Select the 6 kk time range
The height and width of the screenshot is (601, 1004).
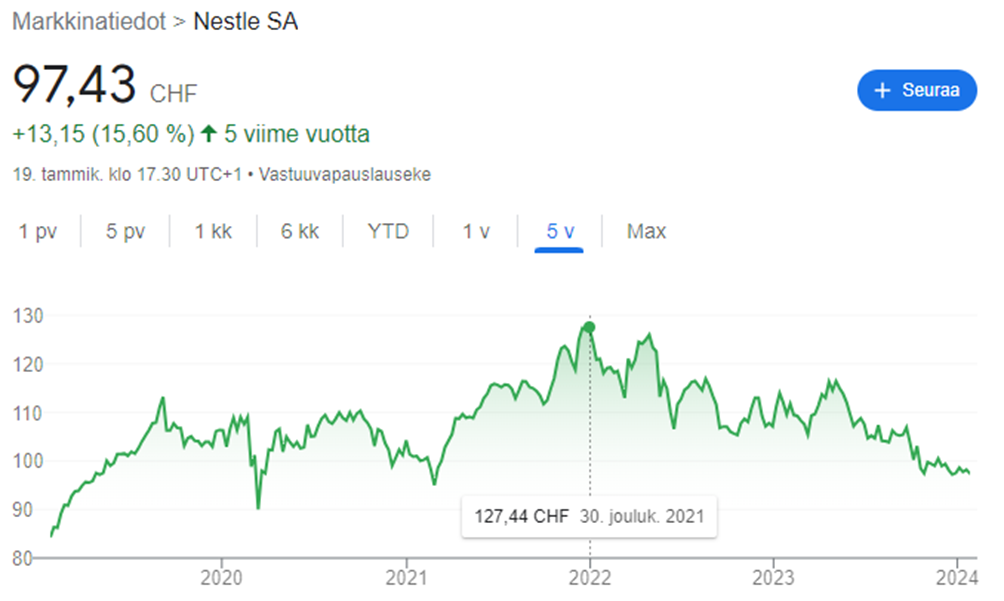(300, 232)
